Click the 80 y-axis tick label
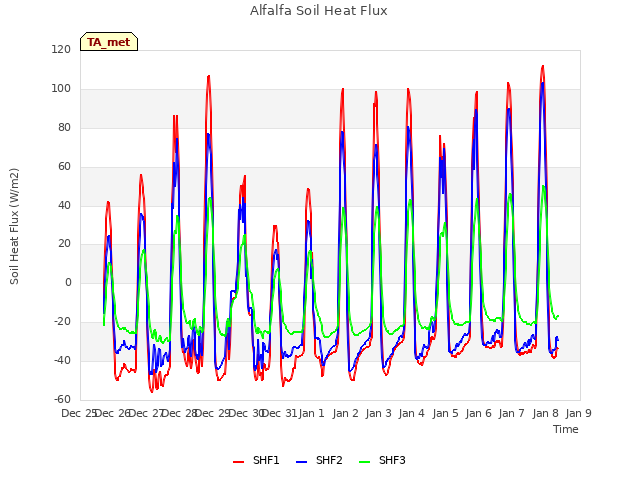640x480 pixels. pos(64,128)
